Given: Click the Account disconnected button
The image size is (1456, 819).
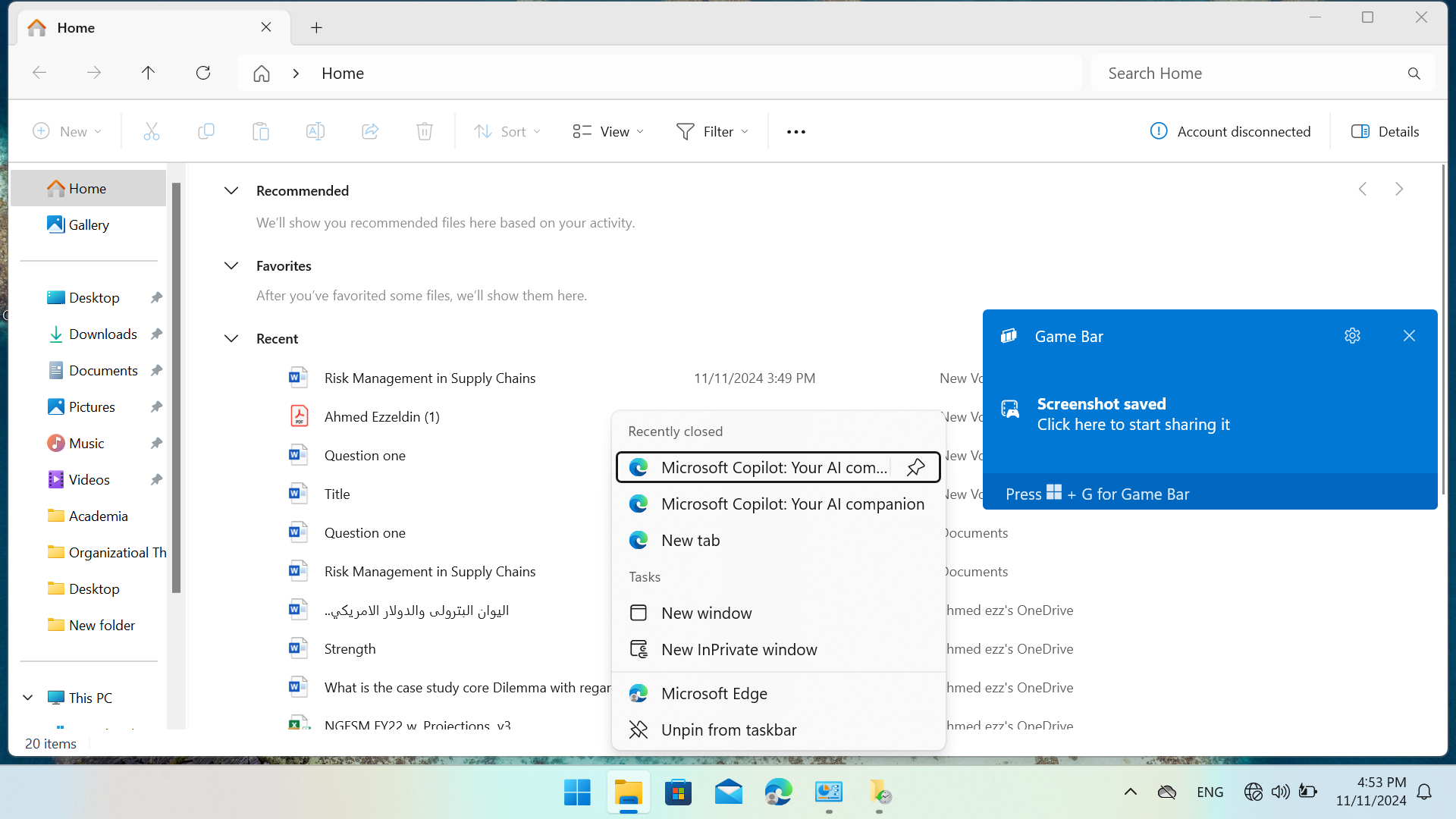Looking at the screenshot, I should coord(1230,132).
